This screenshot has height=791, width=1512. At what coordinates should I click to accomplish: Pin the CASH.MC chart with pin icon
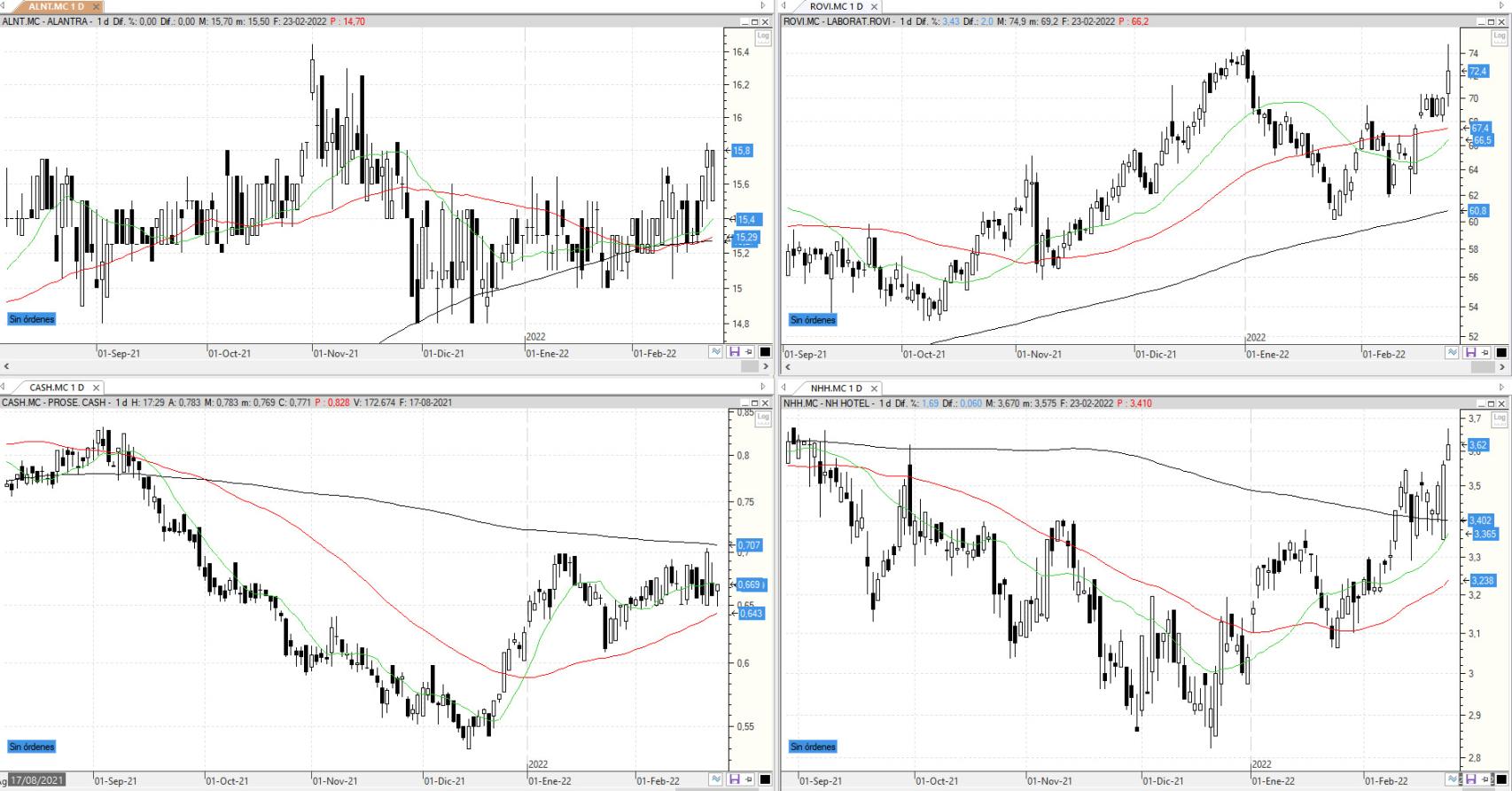749,779
